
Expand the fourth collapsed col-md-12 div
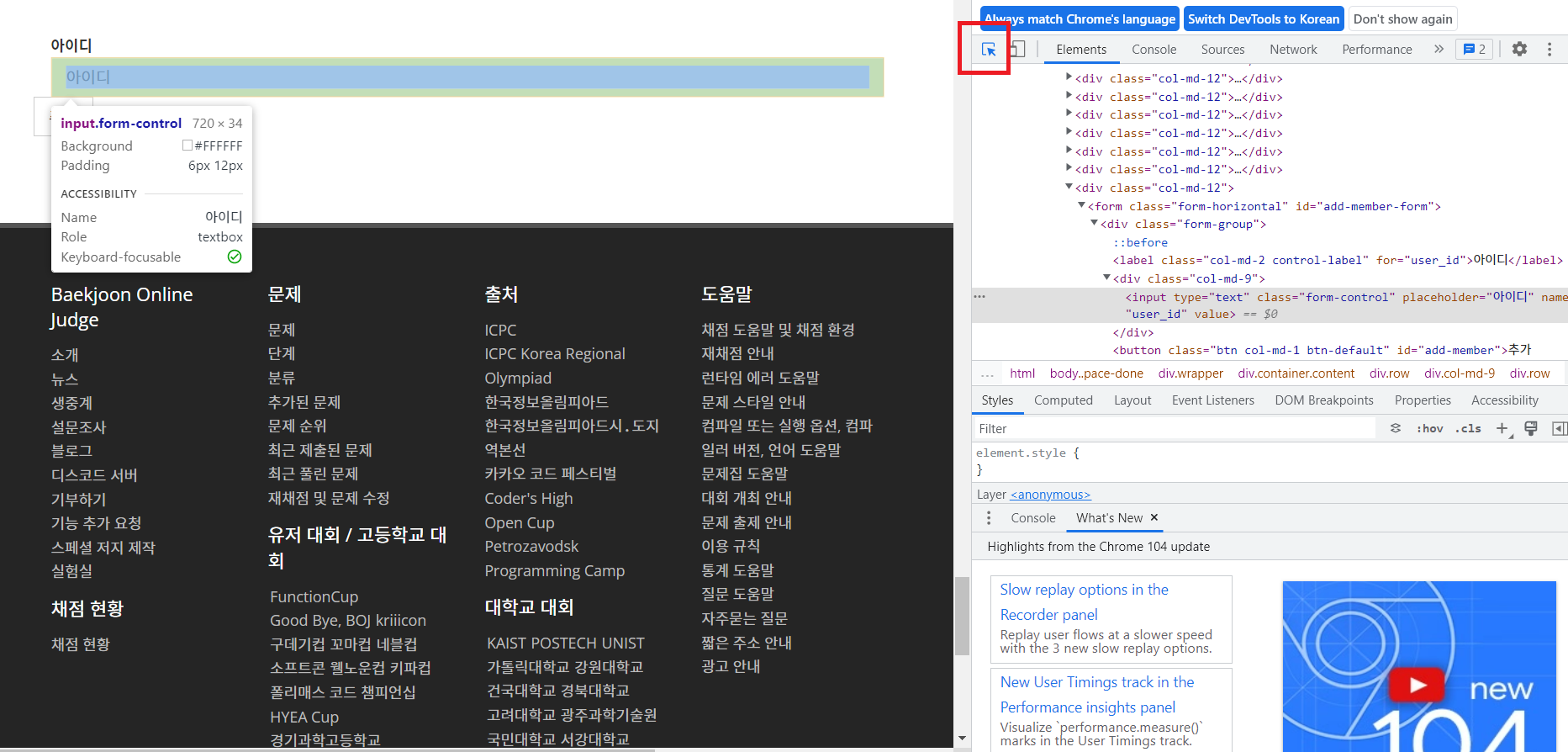pos(1069,132)
